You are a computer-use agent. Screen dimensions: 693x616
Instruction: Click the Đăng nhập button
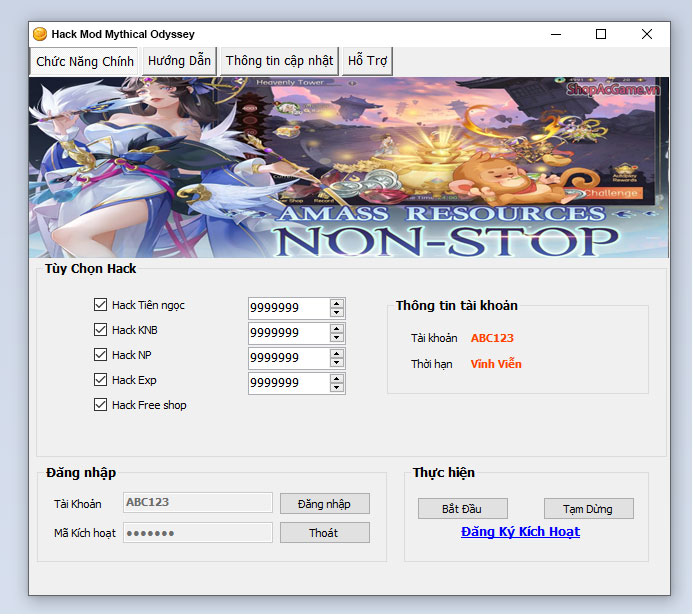point(324,504)
